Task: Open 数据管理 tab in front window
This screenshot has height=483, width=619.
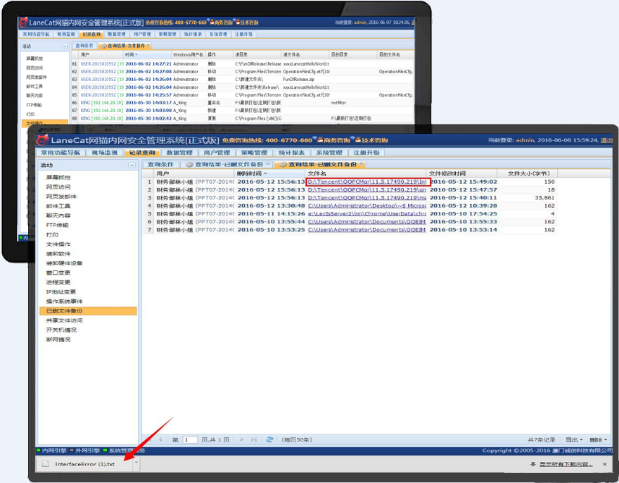Action: (x=179, y=152)
